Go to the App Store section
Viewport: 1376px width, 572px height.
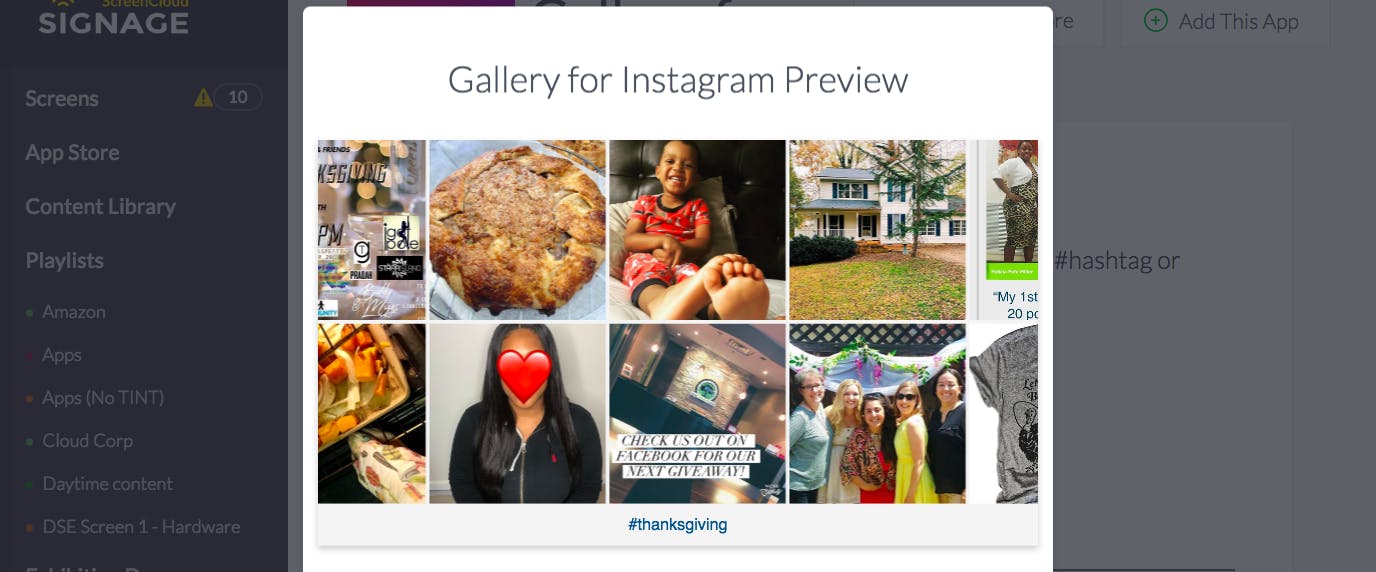(x=72, y=152)
